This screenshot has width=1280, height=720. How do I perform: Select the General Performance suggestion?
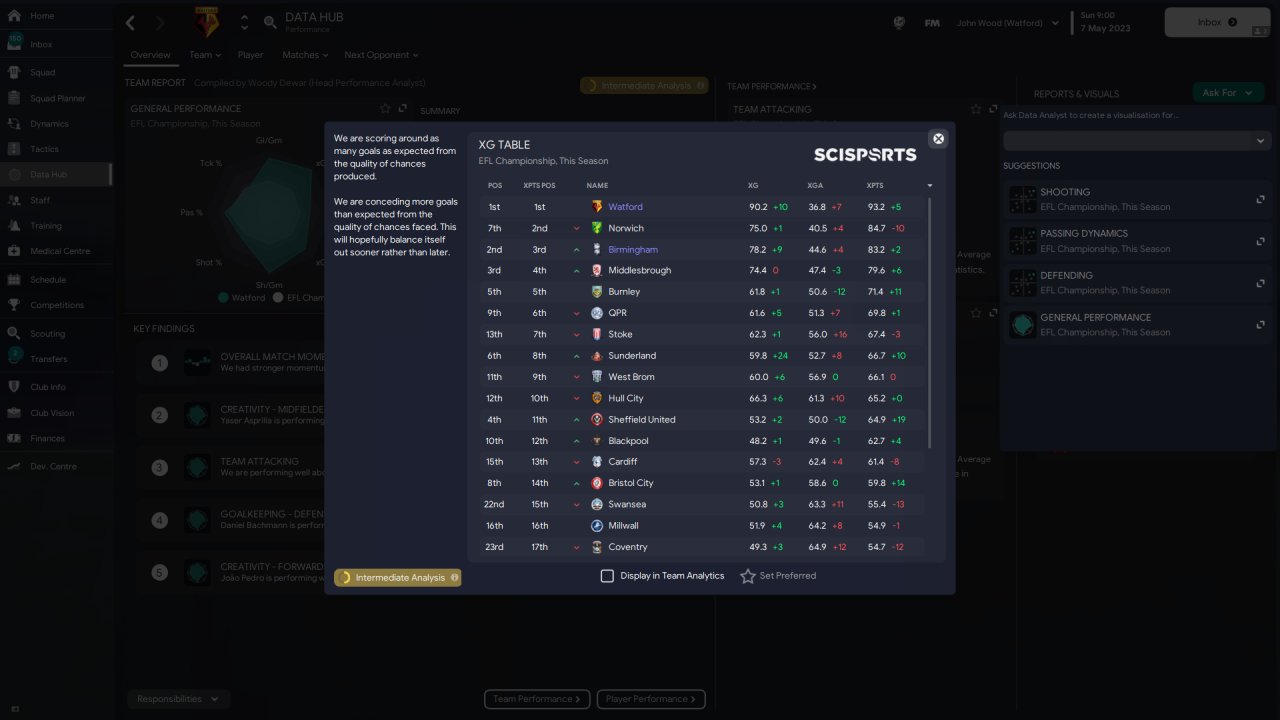[1137, 324]
